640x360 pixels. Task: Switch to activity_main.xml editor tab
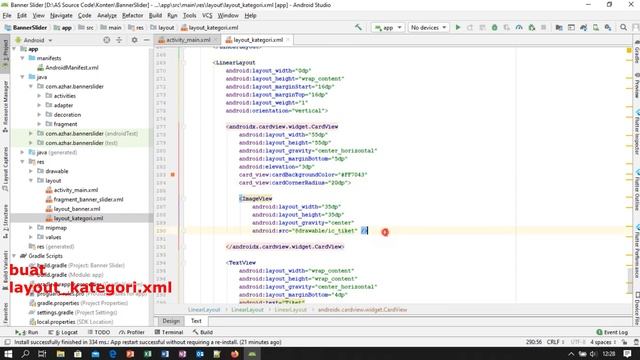coord(188,40)
